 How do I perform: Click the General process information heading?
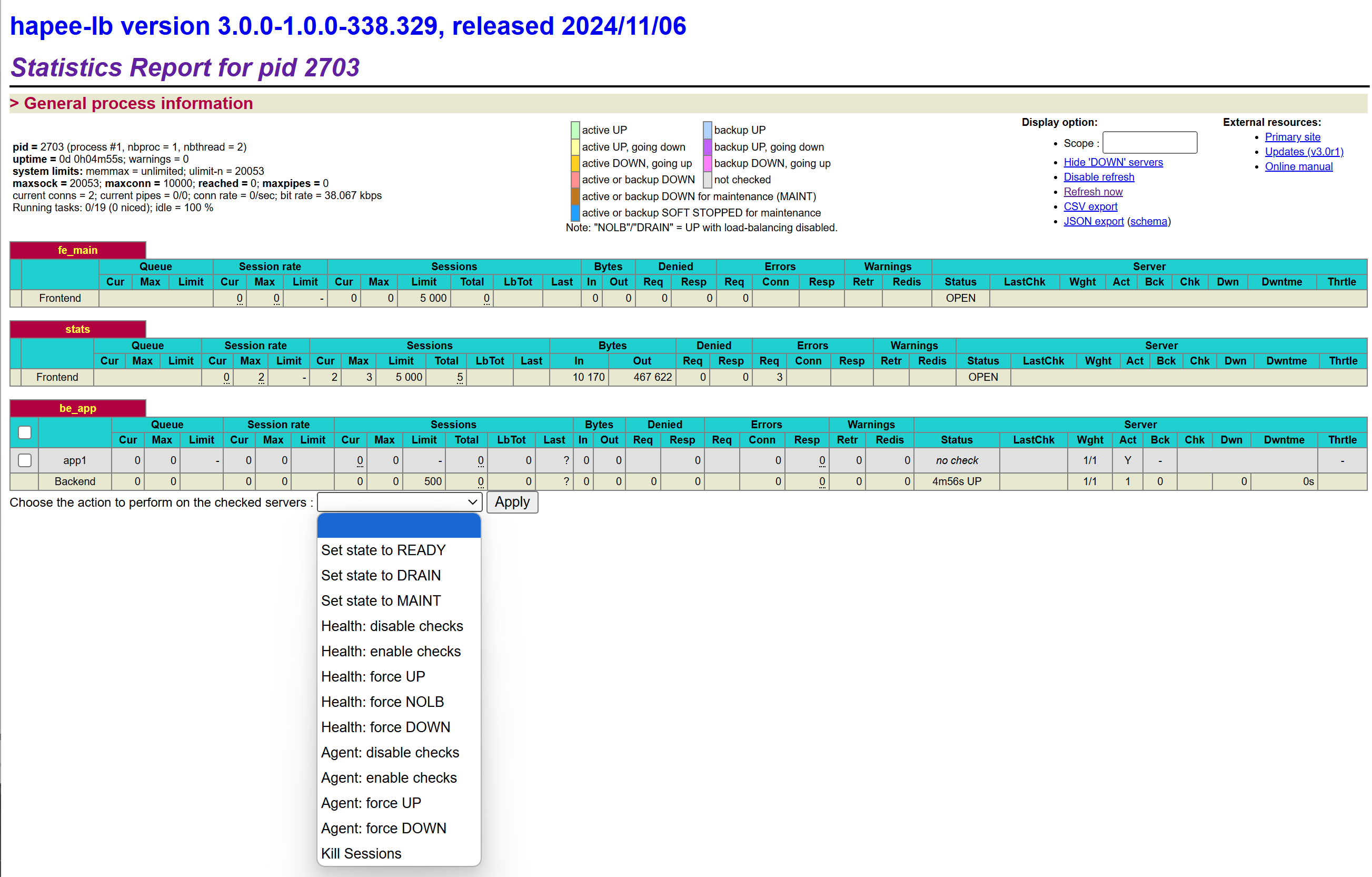click(131, 103)
